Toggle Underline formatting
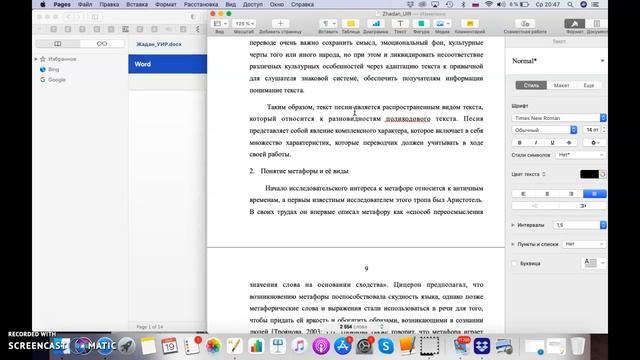Image resolution: width=640 pixels, height=360 pixels. pyautogui.click(x=552, y=143)
